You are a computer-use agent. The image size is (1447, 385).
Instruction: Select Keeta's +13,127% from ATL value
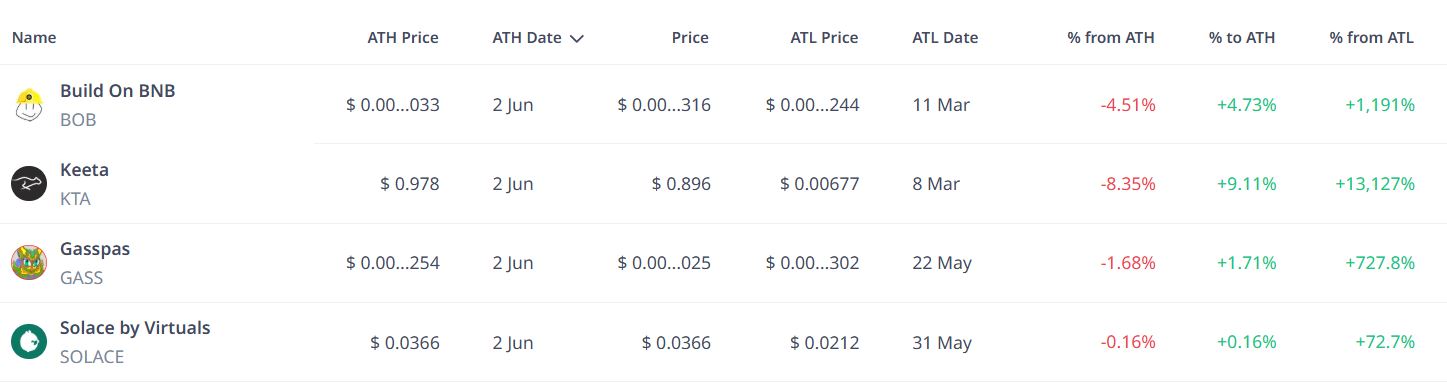click(x=1375, y=184)
